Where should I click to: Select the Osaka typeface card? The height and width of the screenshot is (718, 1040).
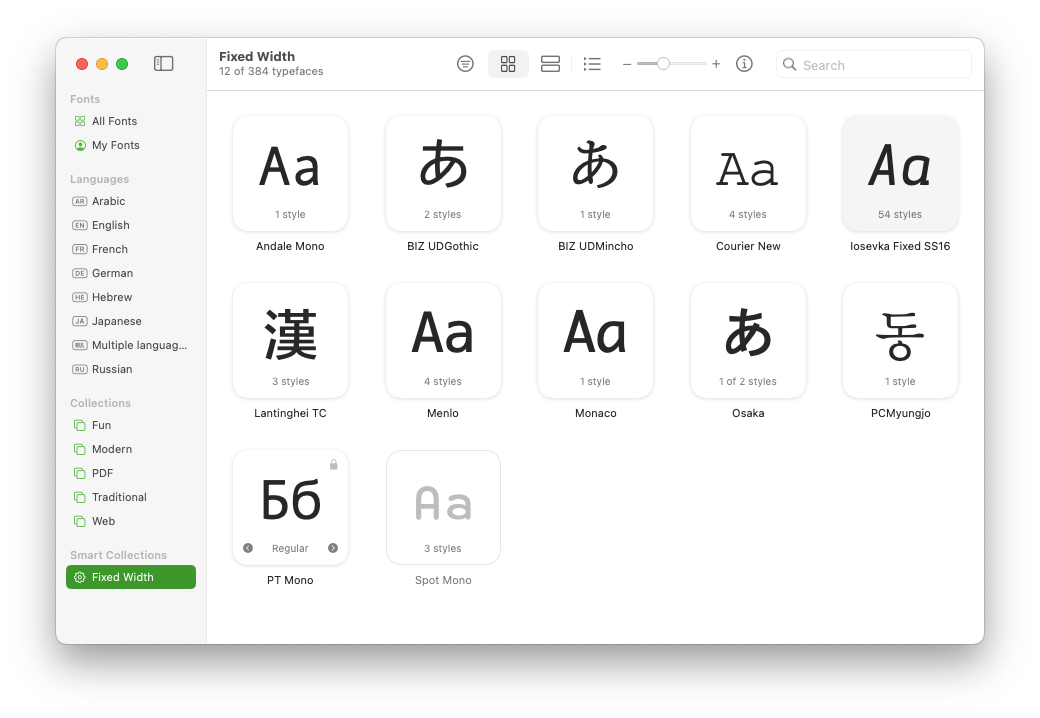click(x=748, y=341)
